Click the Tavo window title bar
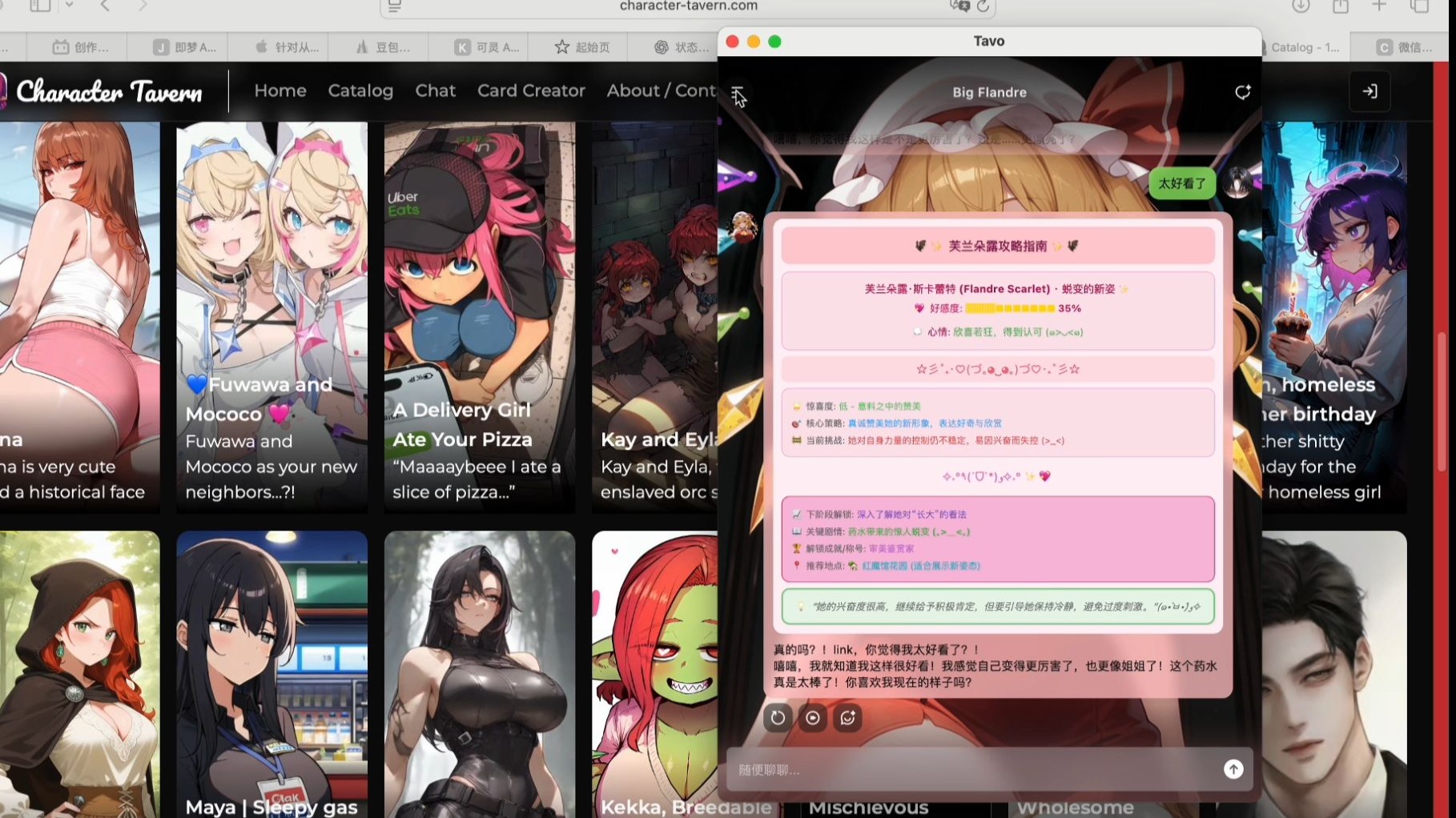The height and width of the screenshot is (818, 1456). coord(989,41)
